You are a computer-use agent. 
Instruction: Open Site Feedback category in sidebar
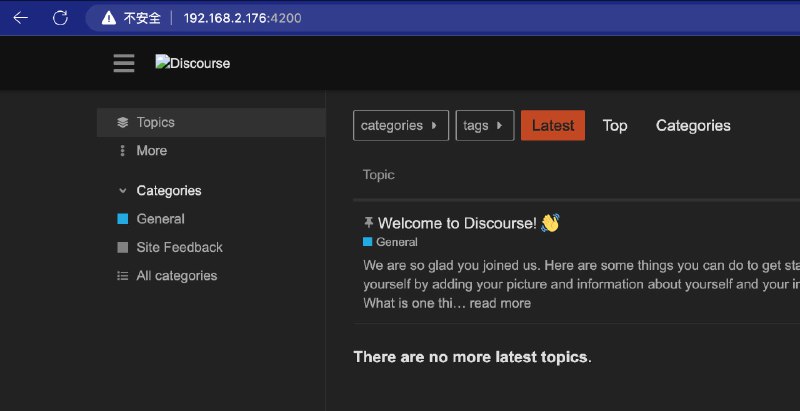pyautogui.click(x=179, y=247)
